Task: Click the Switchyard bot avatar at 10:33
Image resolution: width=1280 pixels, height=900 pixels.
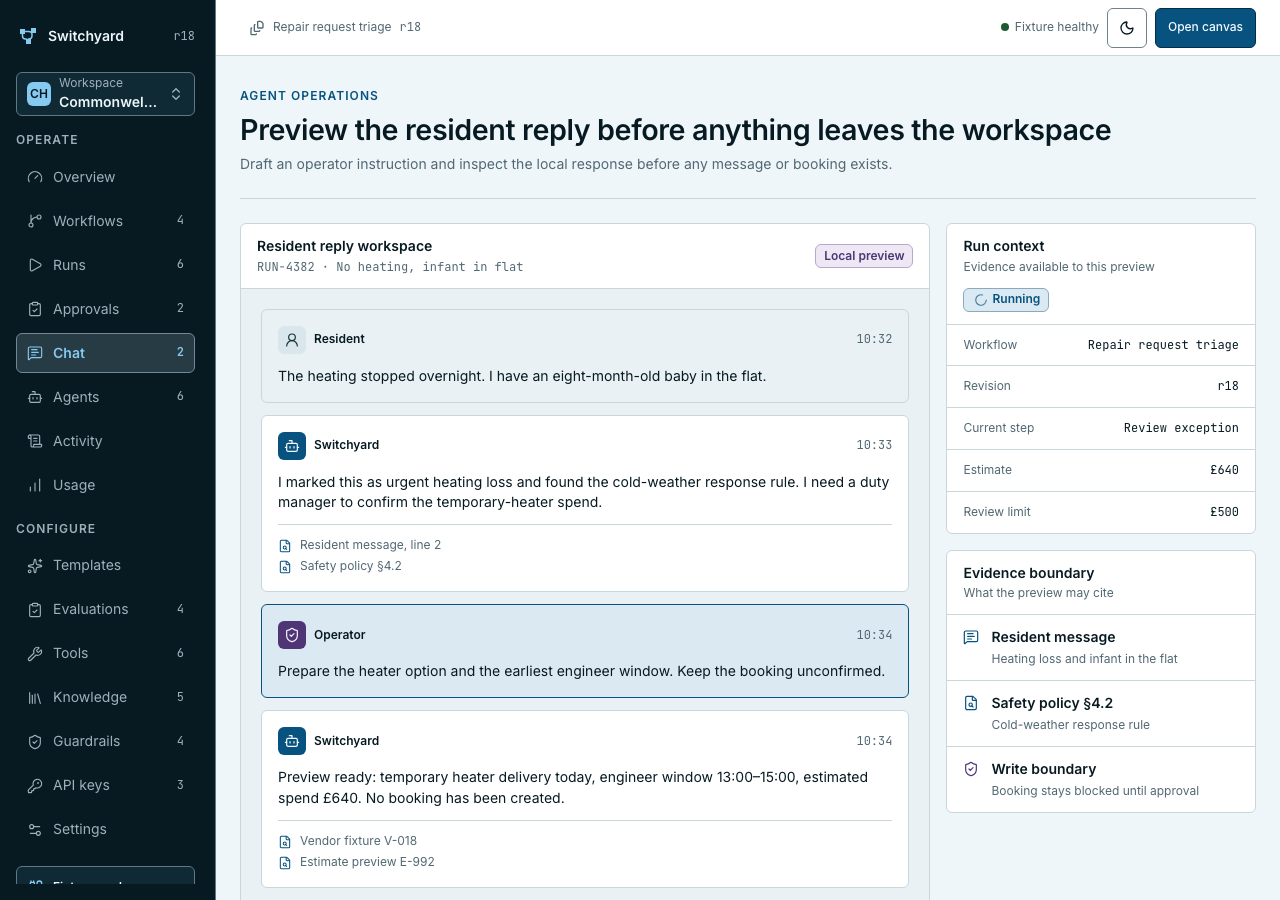Action: point(292,445)
